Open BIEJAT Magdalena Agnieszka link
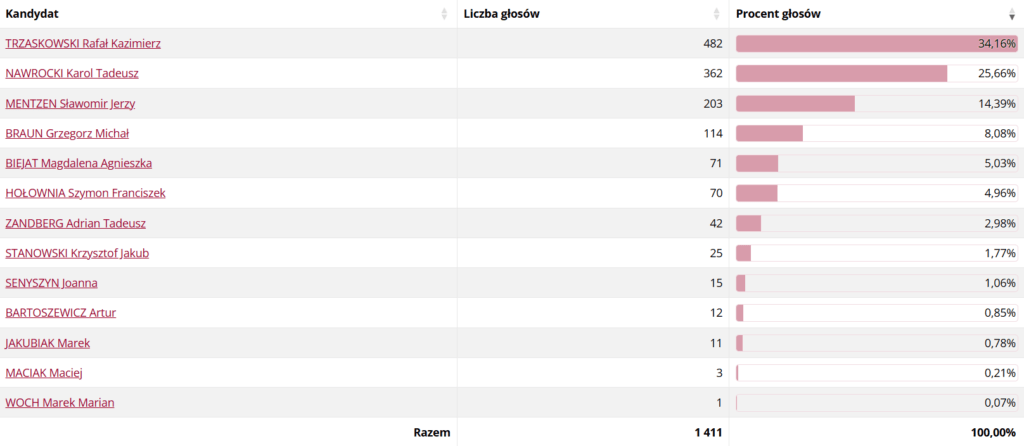The height and width of the screenshot is (446, 1024). pos(78,163)
